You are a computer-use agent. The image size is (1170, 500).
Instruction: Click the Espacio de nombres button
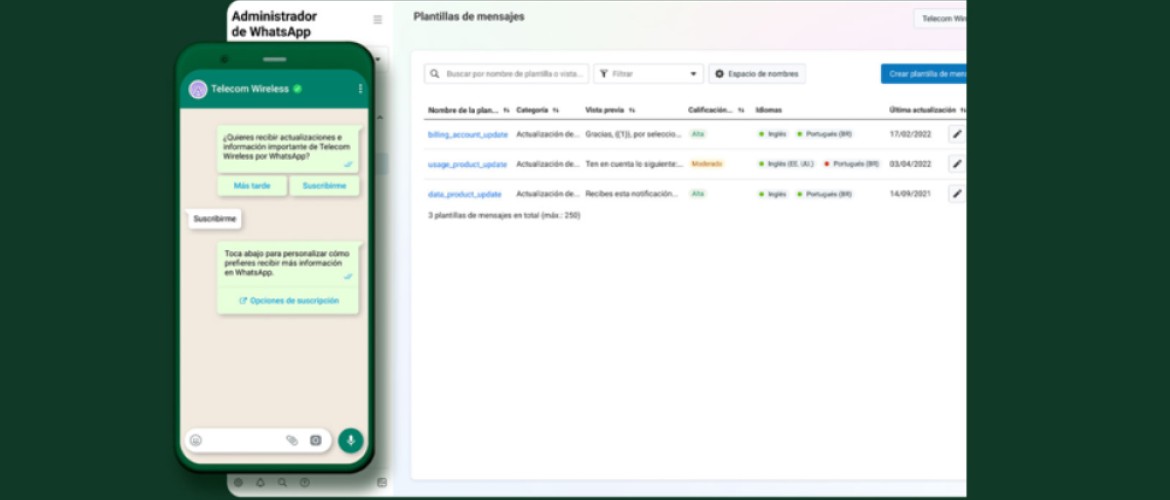click(757, 74)
